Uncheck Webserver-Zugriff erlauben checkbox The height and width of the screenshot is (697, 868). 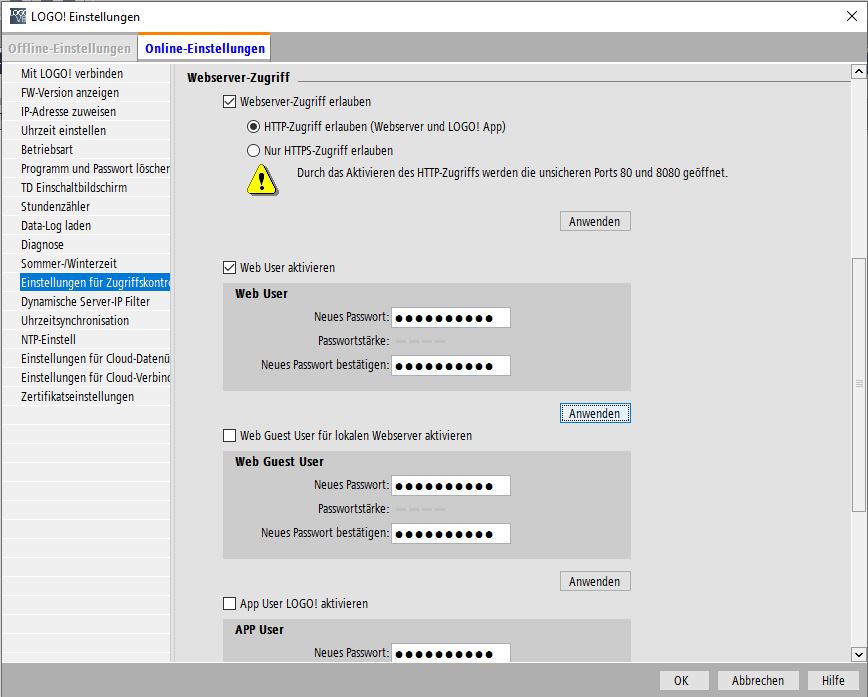230,102
